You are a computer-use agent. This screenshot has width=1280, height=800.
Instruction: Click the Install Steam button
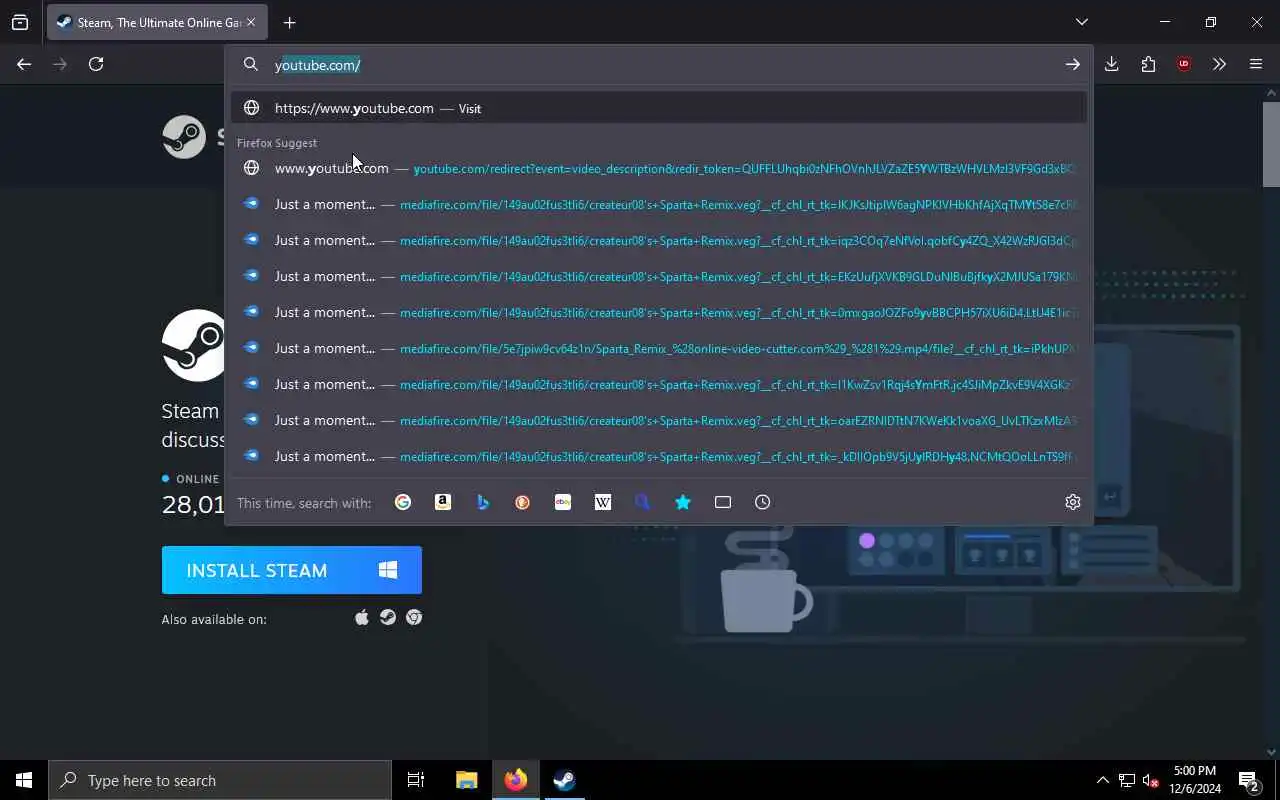[x=292, y=570]
